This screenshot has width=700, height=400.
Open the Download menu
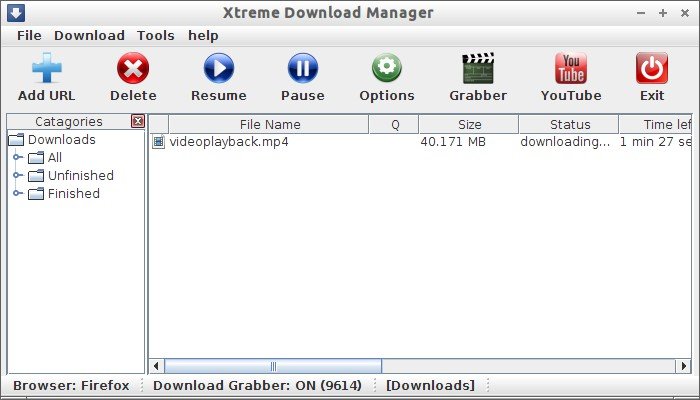tap(89, 35)
